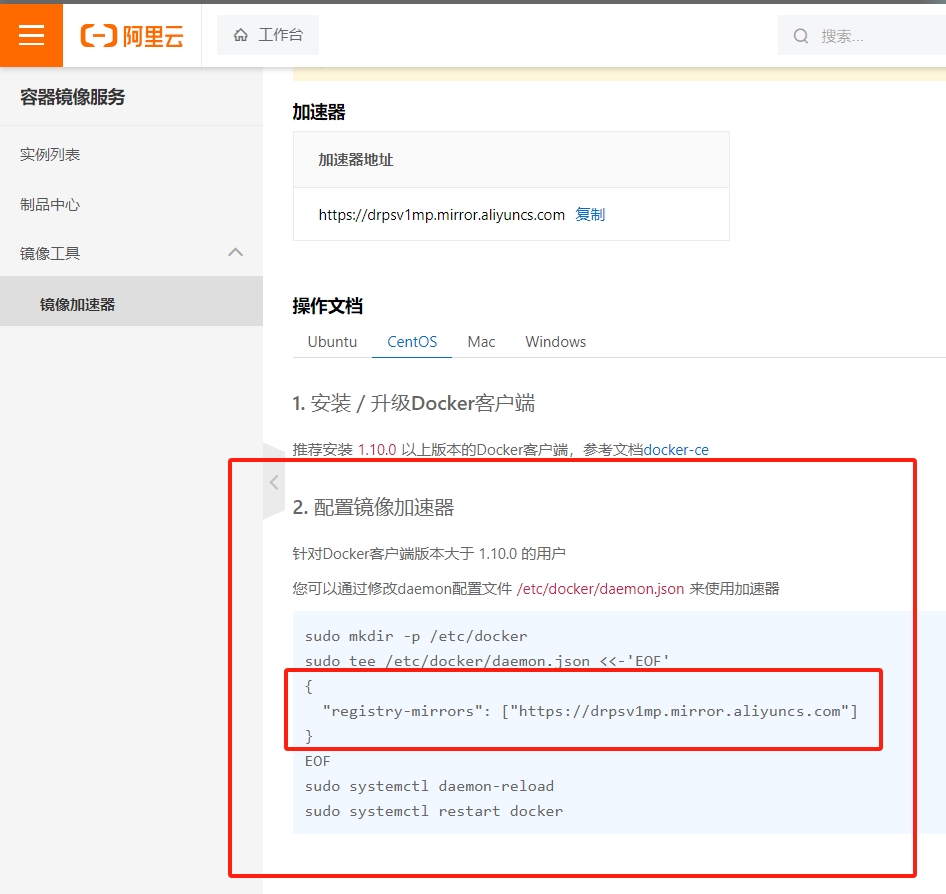Open the hamburger menu in the orange header
The image size is (946, 894).
31,35
